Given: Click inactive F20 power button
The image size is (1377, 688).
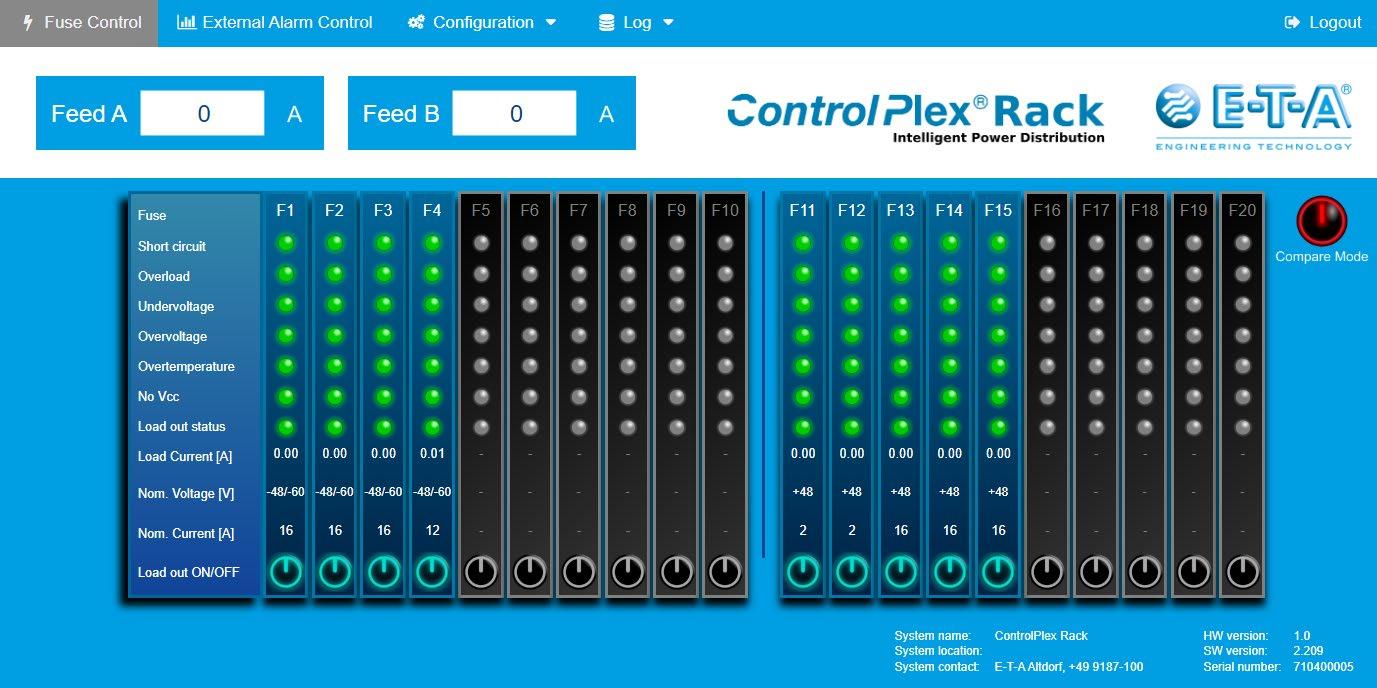Looking at the screenshot, I should coord(1243,571).
